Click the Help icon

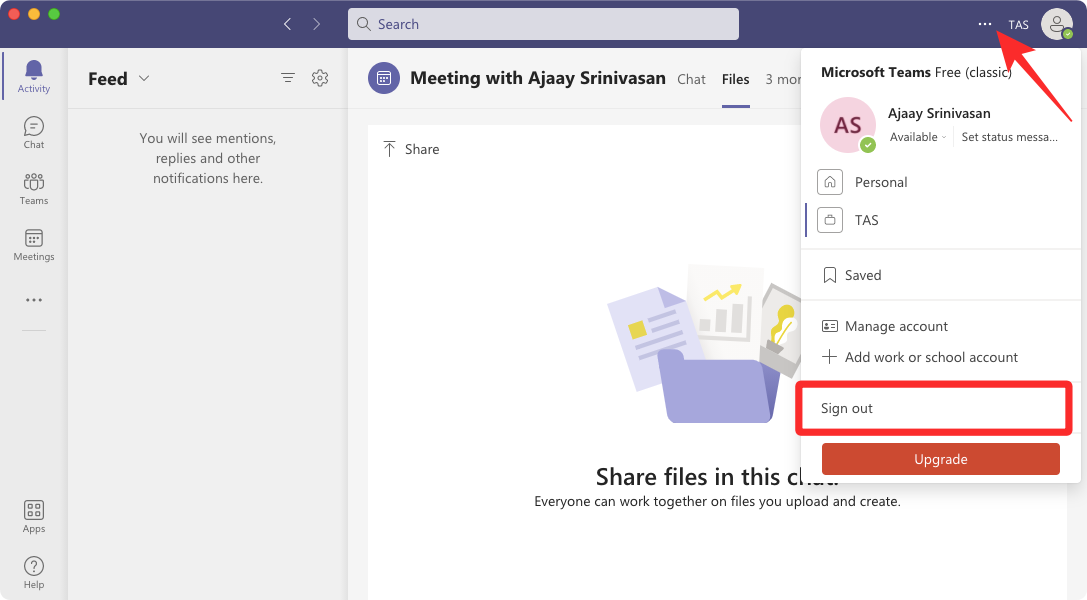tap(33, 568)
